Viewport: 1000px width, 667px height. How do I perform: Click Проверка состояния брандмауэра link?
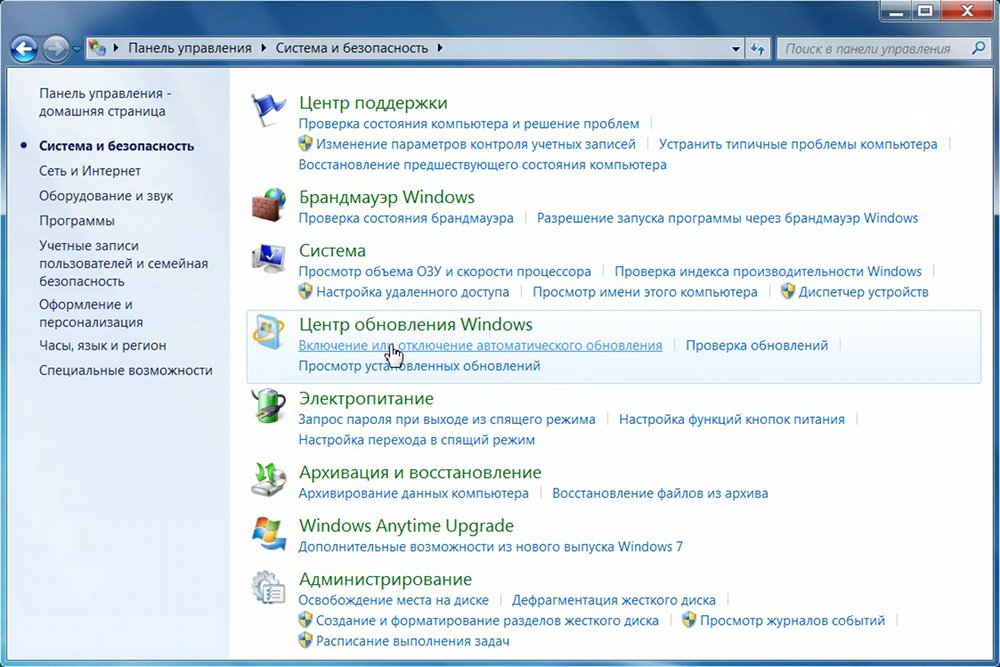(x=406, y=218)
